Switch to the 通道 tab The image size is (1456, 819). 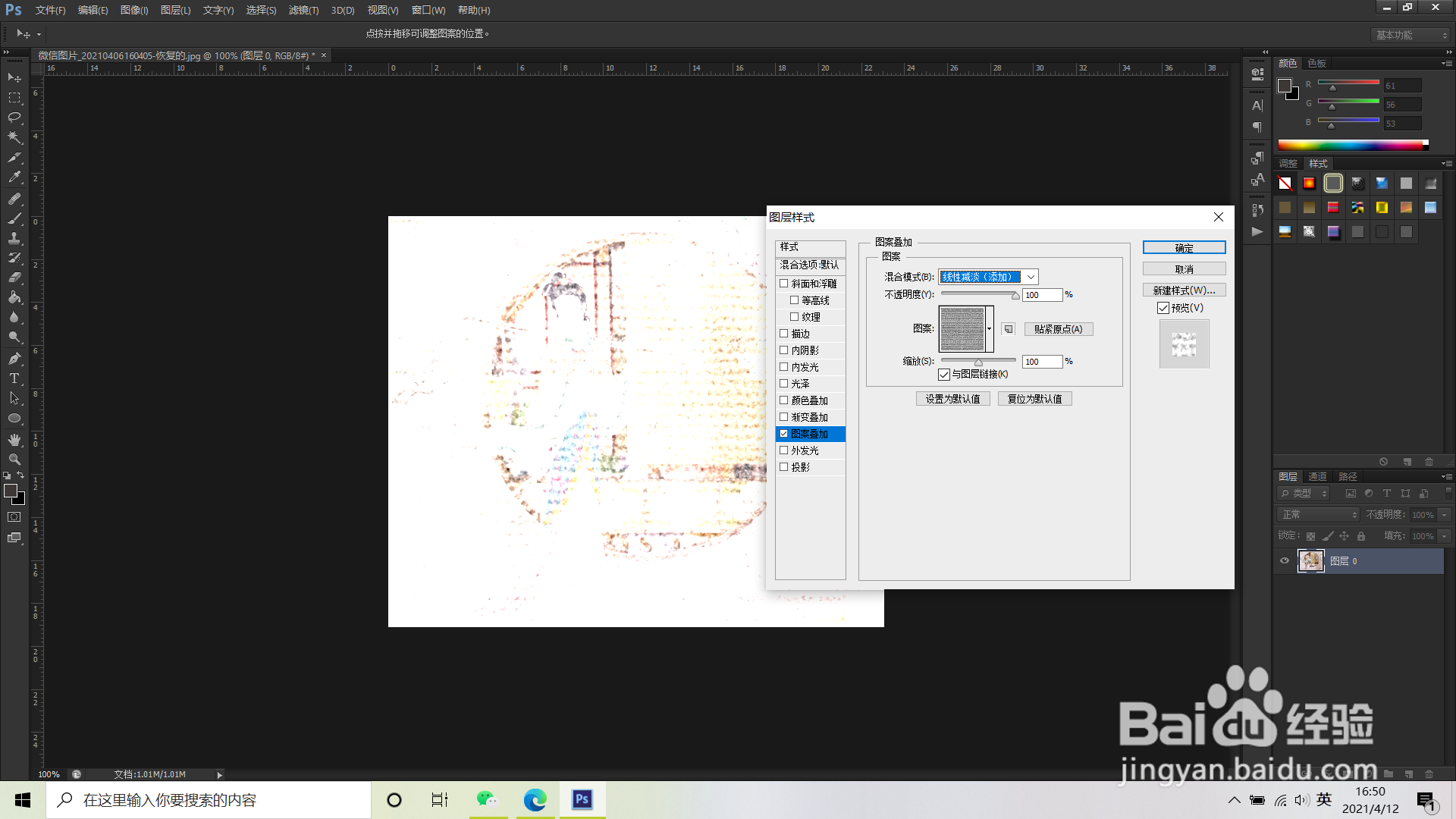1317,476
